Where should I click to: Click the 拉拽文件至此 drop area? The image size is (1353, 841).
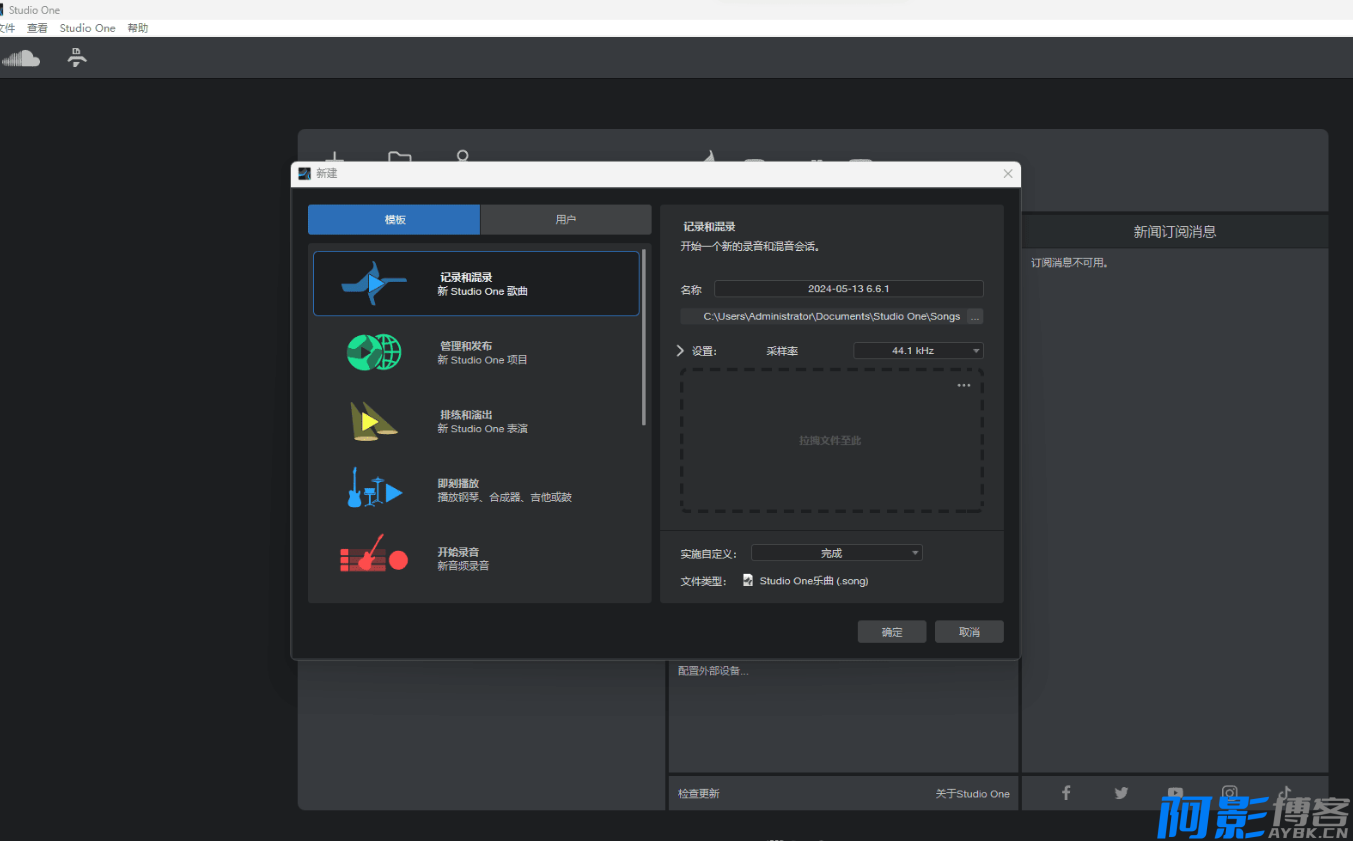(832, 440)
